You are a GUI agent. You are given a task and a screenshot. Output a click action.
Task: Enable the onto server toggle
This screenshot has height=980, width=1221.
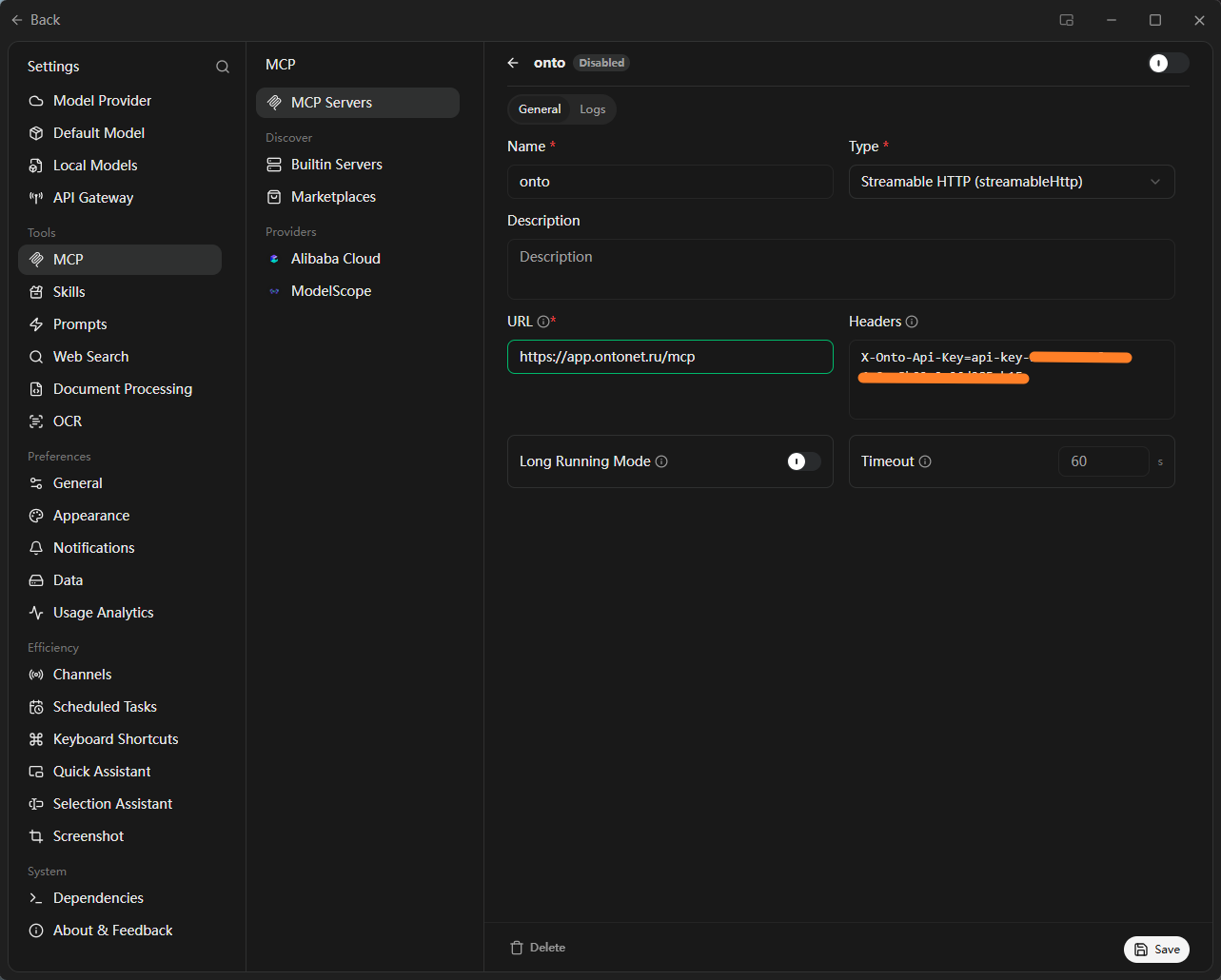[x=1168, y=63]
